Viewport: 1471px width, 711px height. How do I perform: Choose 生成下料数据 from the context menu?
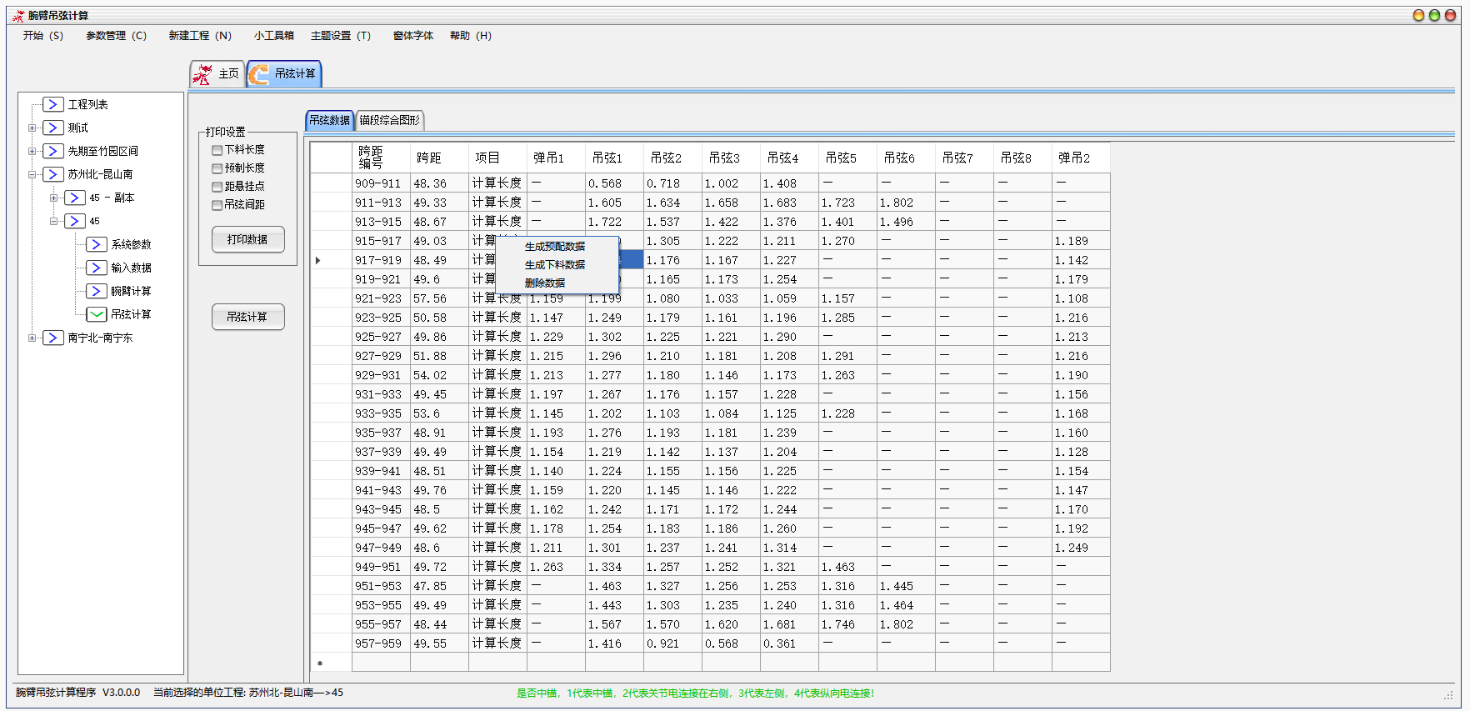555,265
